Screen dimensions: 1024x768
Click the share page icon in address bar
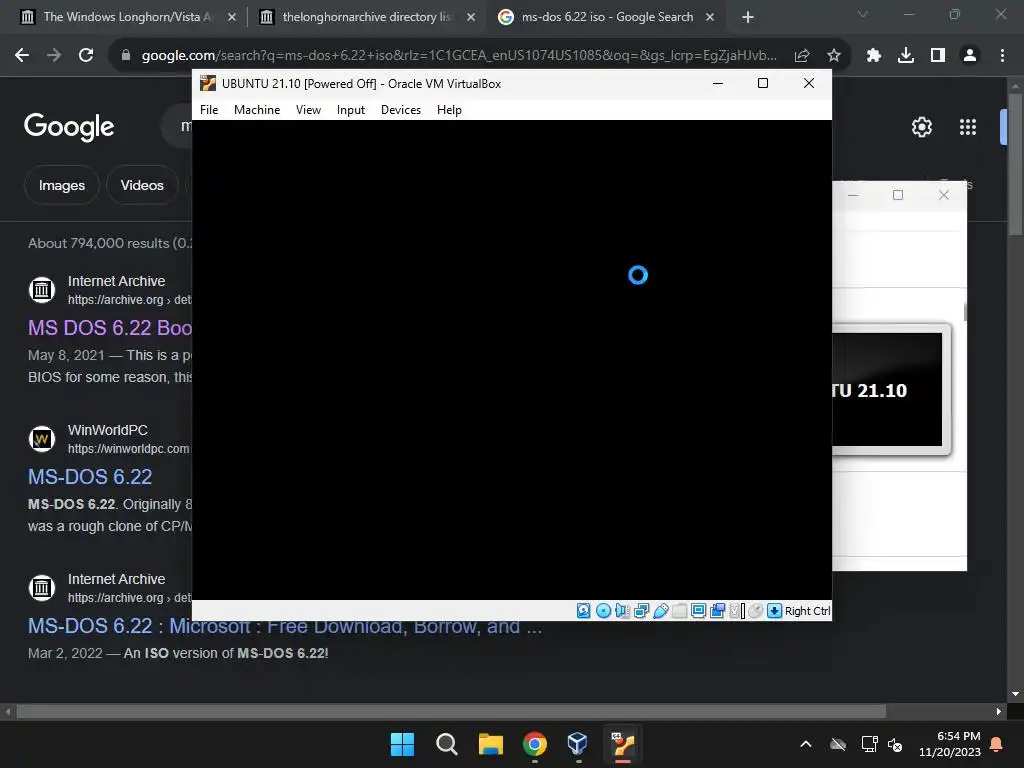coord(802,56)
